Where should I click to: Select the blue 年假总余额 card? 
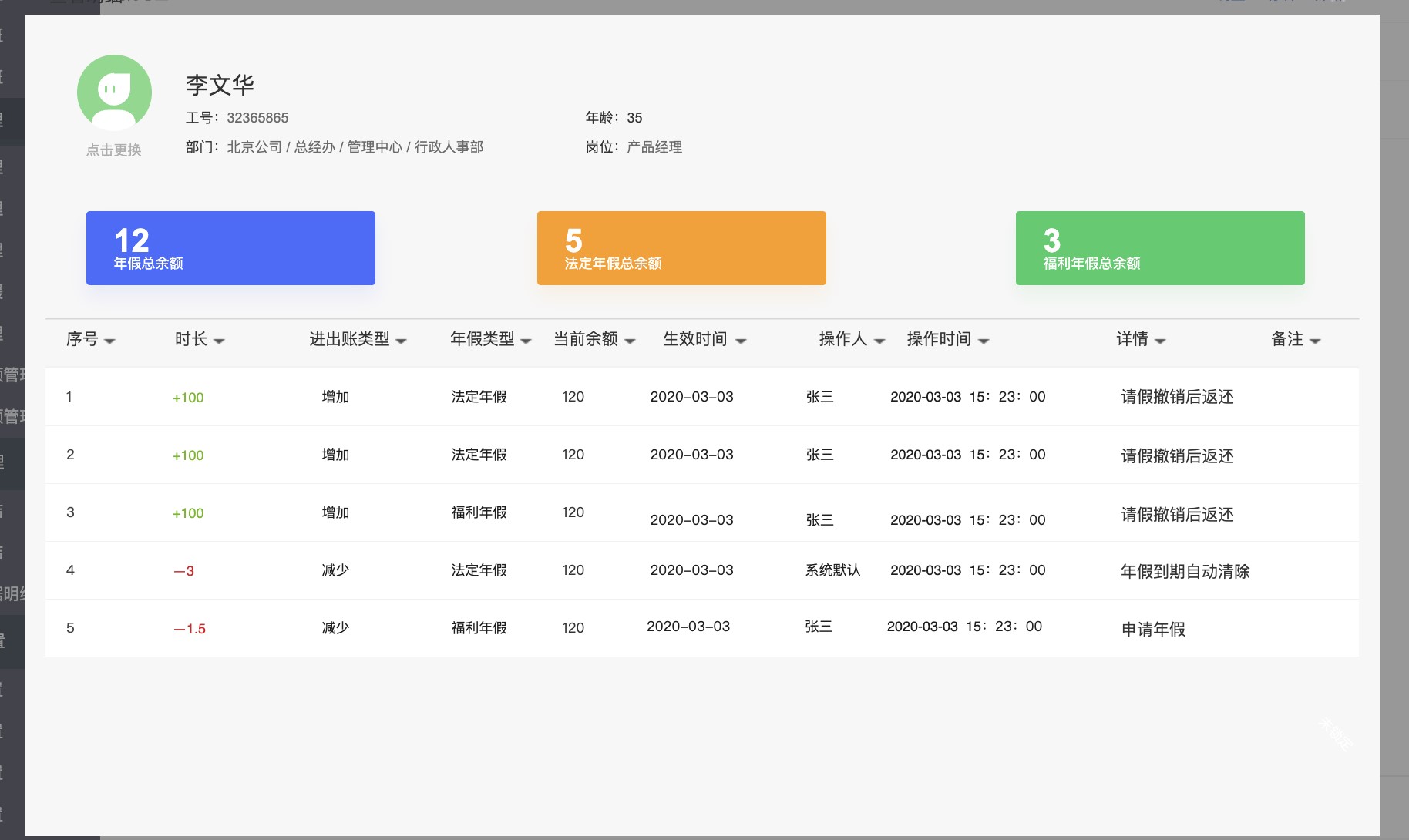click(230, 248)
